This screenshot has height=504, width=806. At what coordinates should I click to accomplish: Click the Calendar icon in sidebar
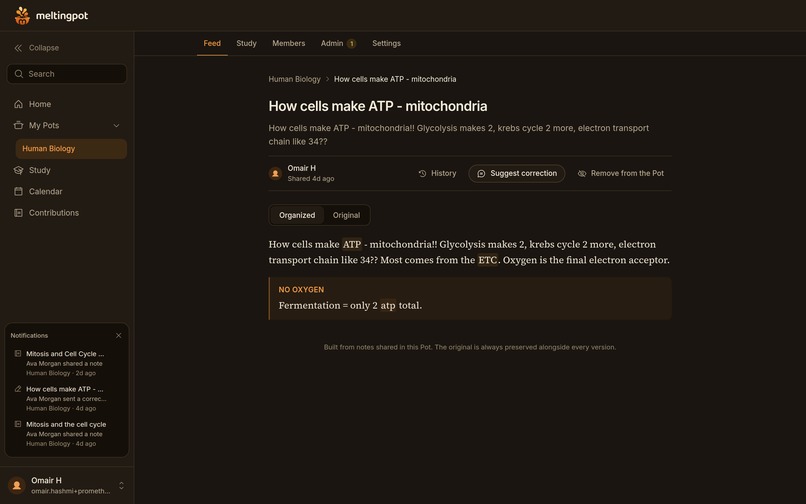click(x=19, y=191)
